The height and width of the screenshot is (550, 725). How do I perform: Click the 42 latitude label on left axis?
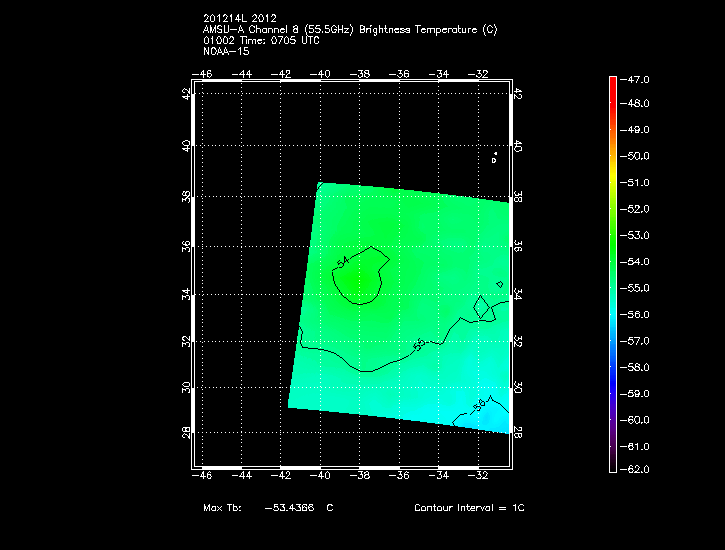pyautogui.click(x=186, y=93)
